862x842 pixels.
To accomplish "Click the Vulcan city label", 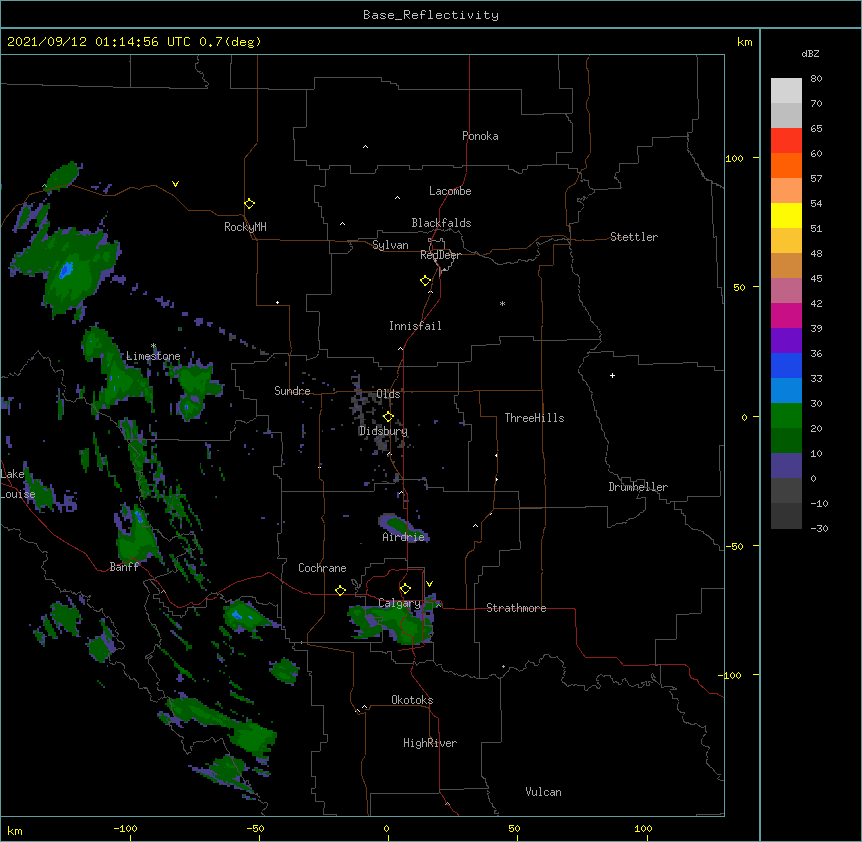I will [x=543, y=792].
